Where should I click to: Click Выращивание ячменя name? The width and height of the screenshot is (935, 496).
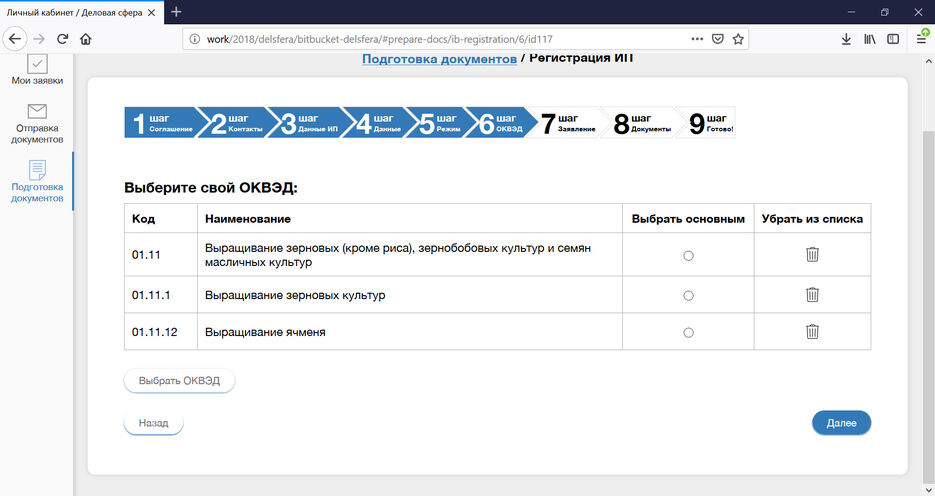tap(265, 332)
